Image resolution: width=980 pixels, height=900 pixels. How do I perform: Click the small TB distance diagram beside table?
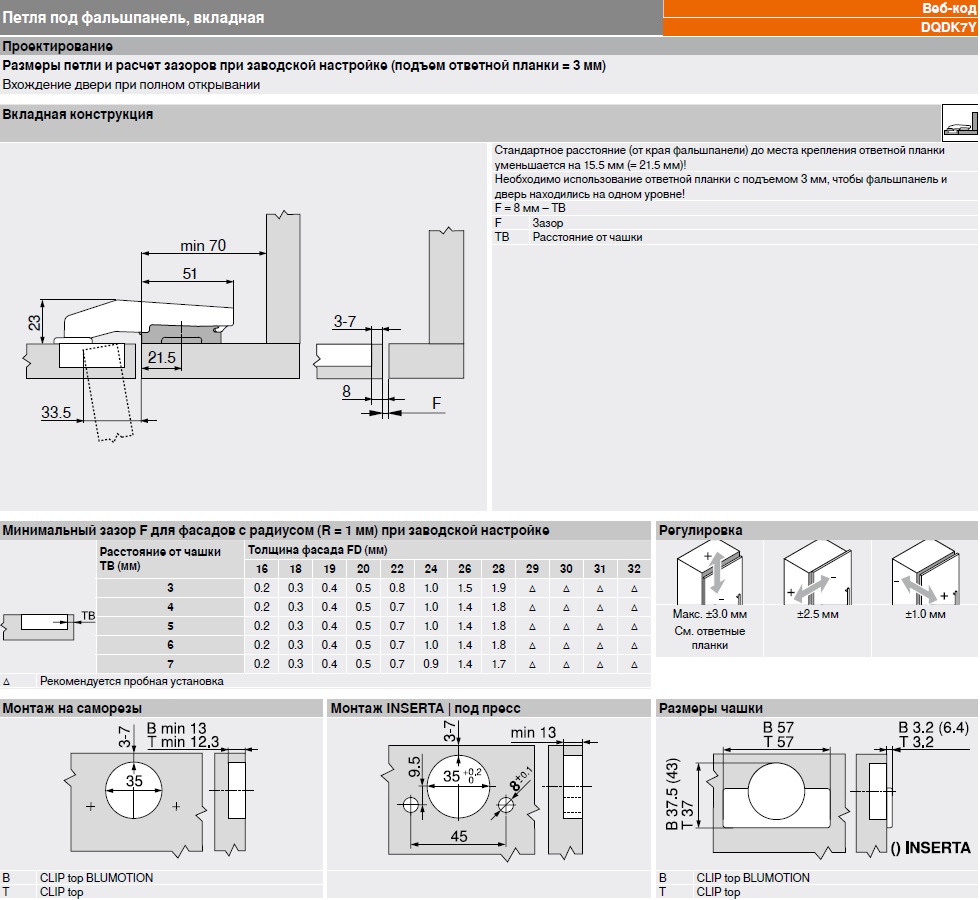[x=45, y=622]
